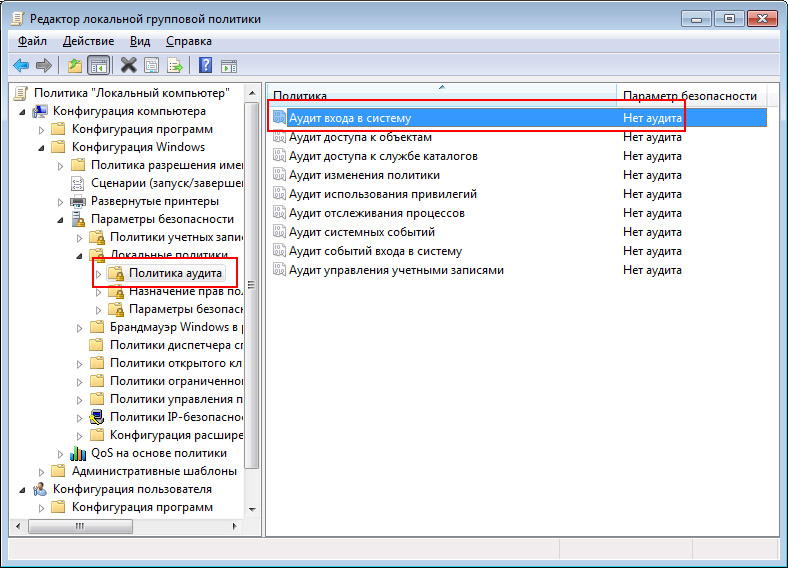
Task: Click the Back arrow toolbar icon
Action: pyautogui.click(x=21, y=65)
